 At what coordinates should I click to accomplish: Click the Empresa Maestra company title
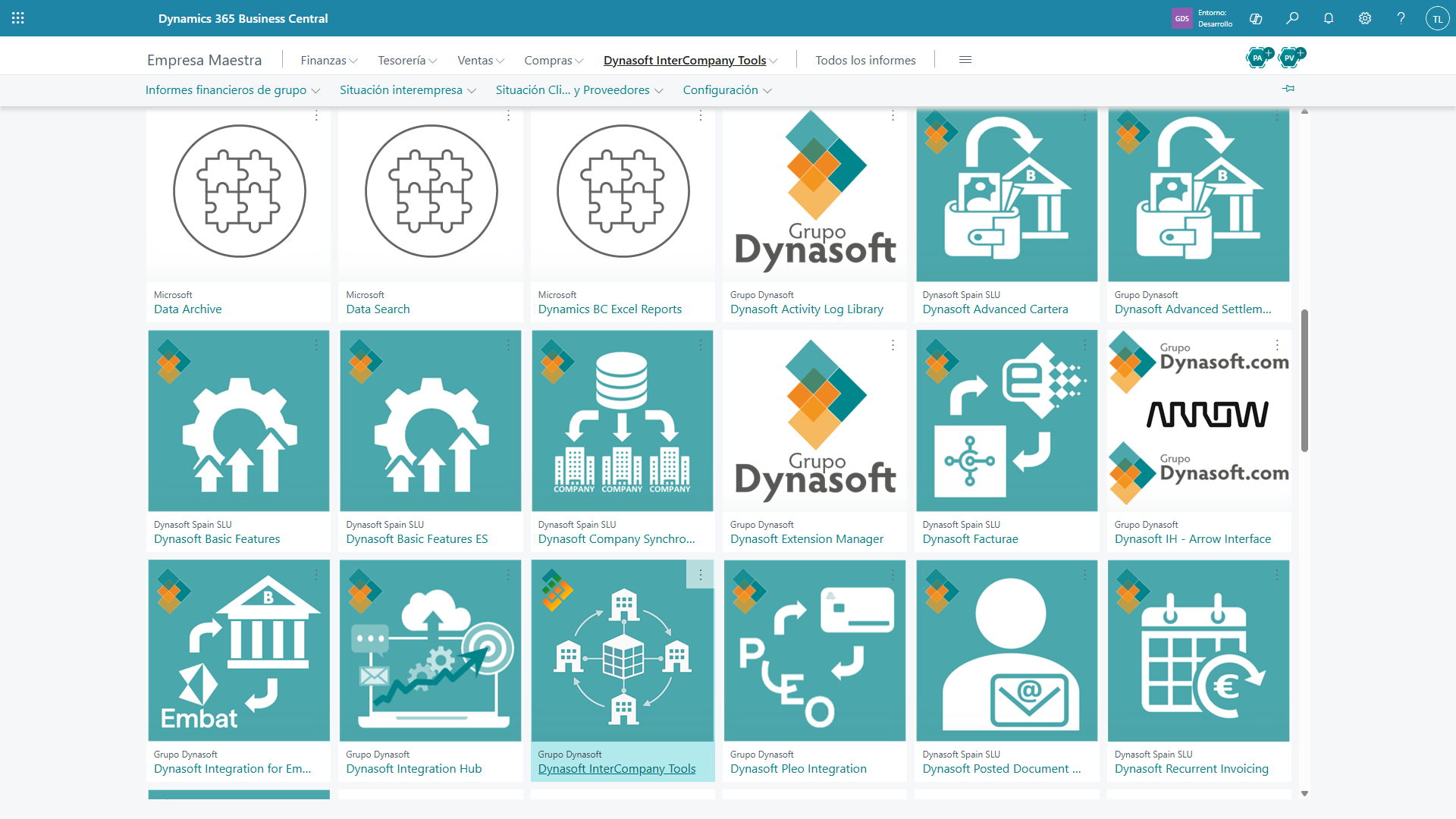[x=204, y=60]
